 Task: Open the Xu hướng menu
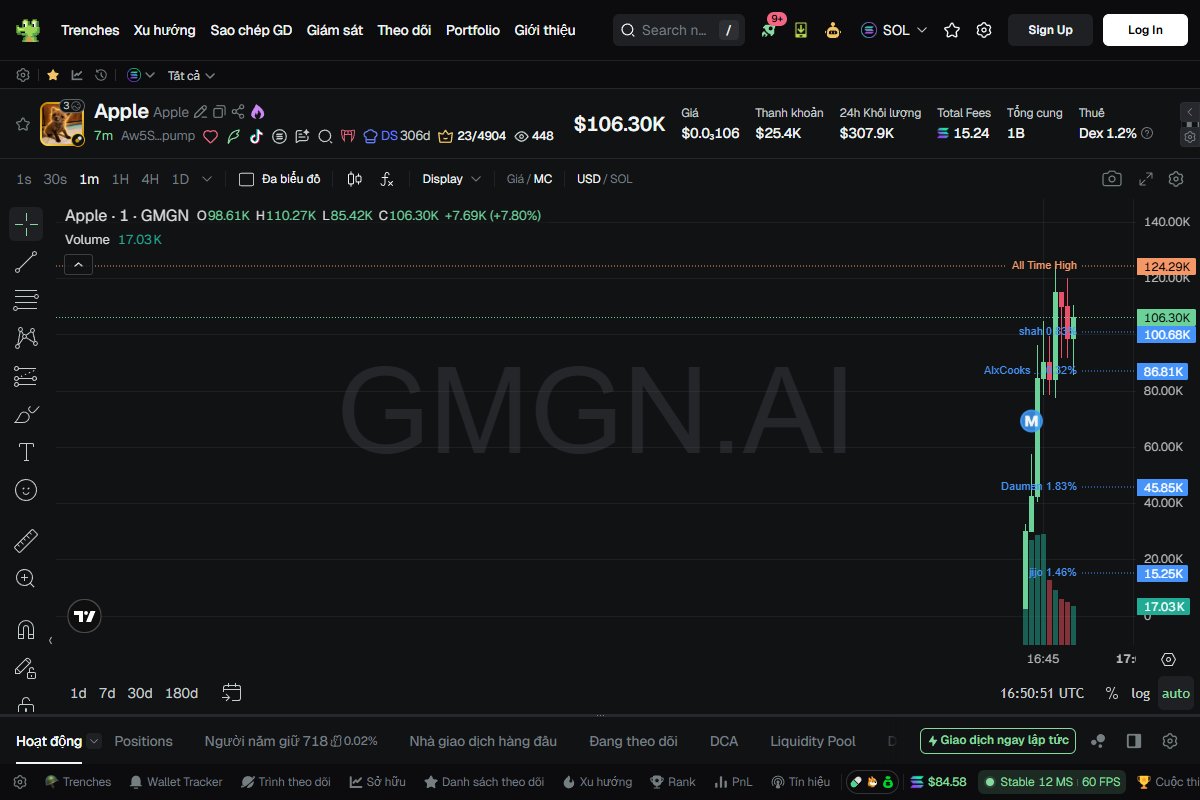point(165,30)
